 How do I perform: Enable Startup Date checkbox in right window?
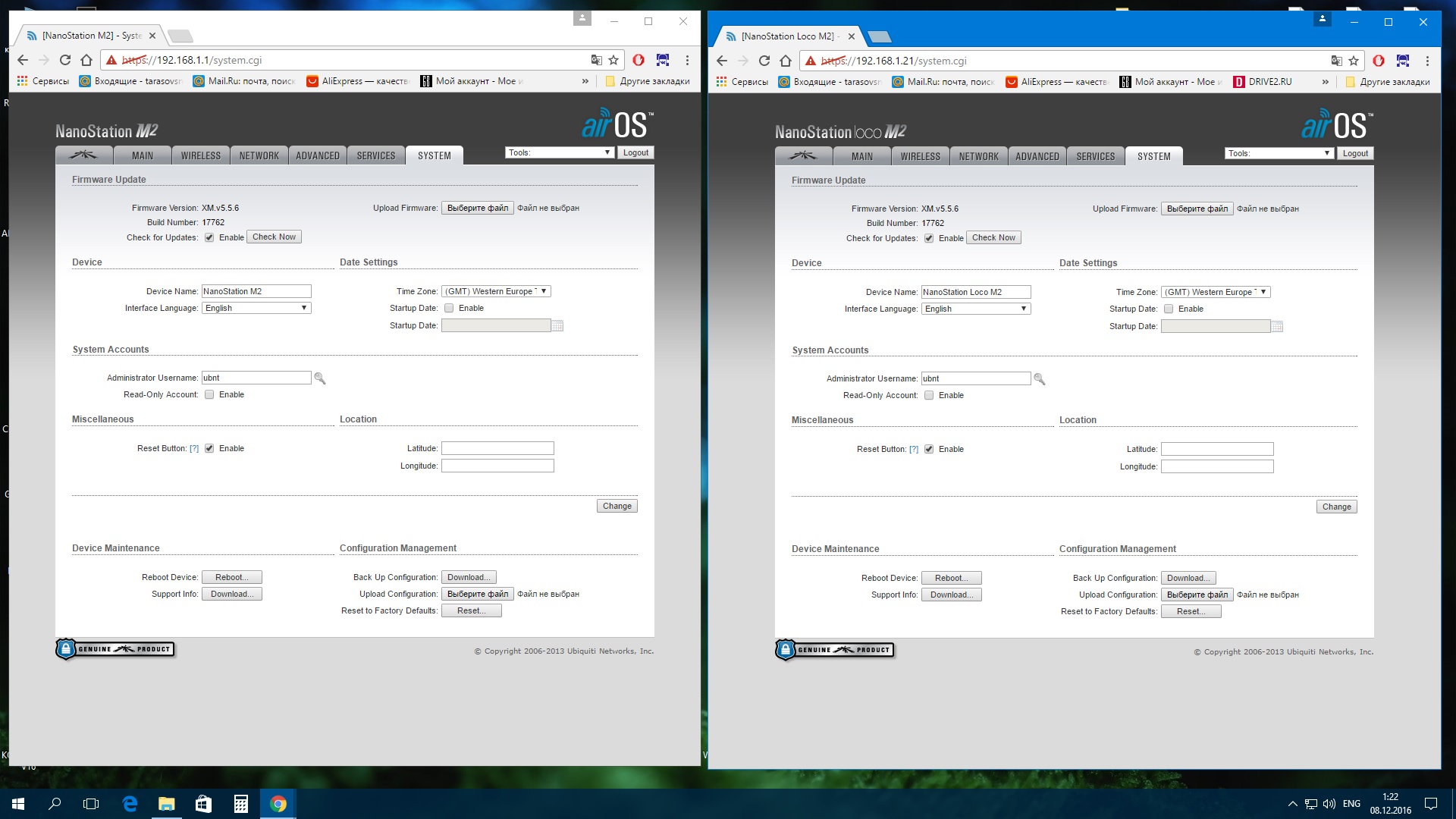1169,309
